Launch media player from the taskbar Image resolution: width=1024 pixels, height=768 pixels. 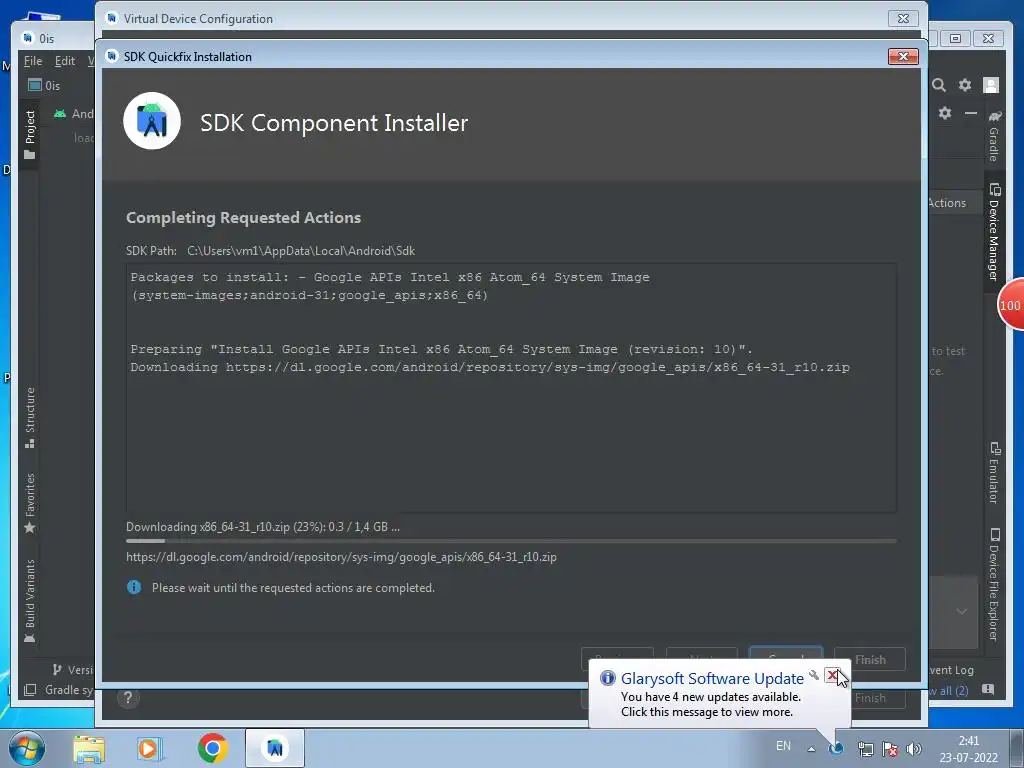click(149, 748)
